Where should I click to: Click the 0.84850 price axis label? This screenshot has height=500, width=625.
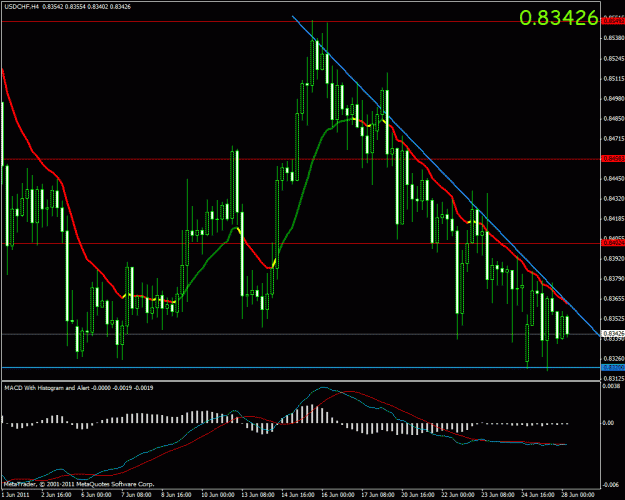tap(613, 118)
